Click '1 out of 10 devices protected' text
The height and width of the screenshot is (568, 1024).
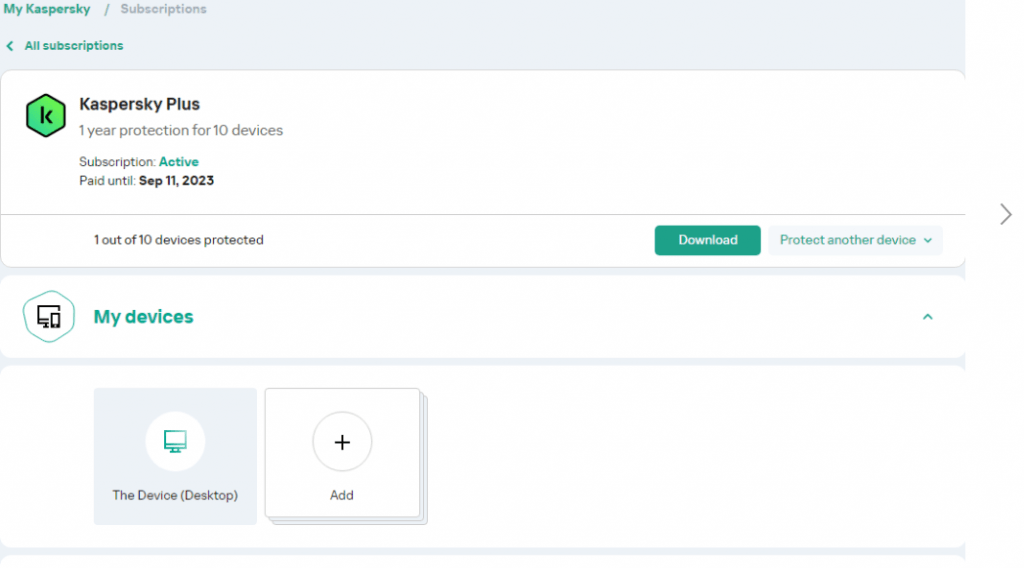179,240
